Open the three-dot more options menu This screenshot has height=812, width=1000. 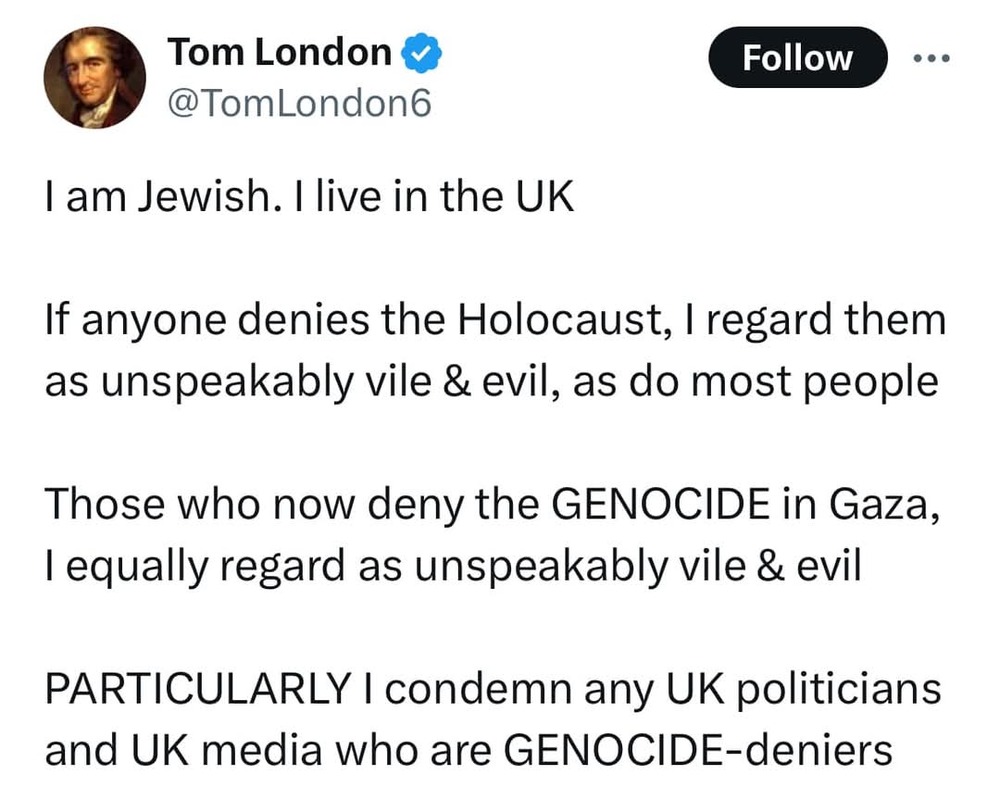click(x=931, y=58)
